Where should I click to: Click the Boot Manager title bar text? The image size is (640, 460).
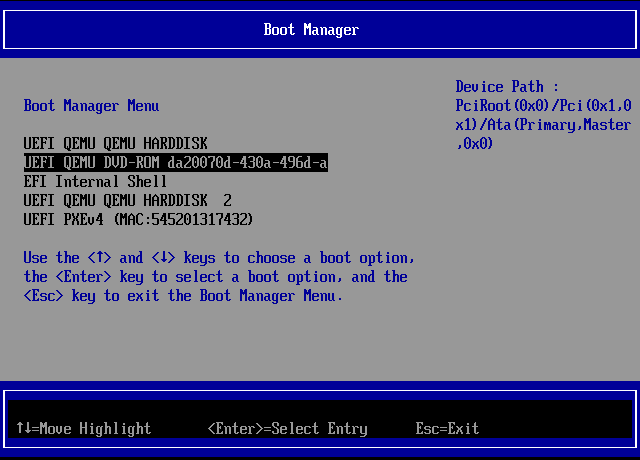(x=311, y=29)
